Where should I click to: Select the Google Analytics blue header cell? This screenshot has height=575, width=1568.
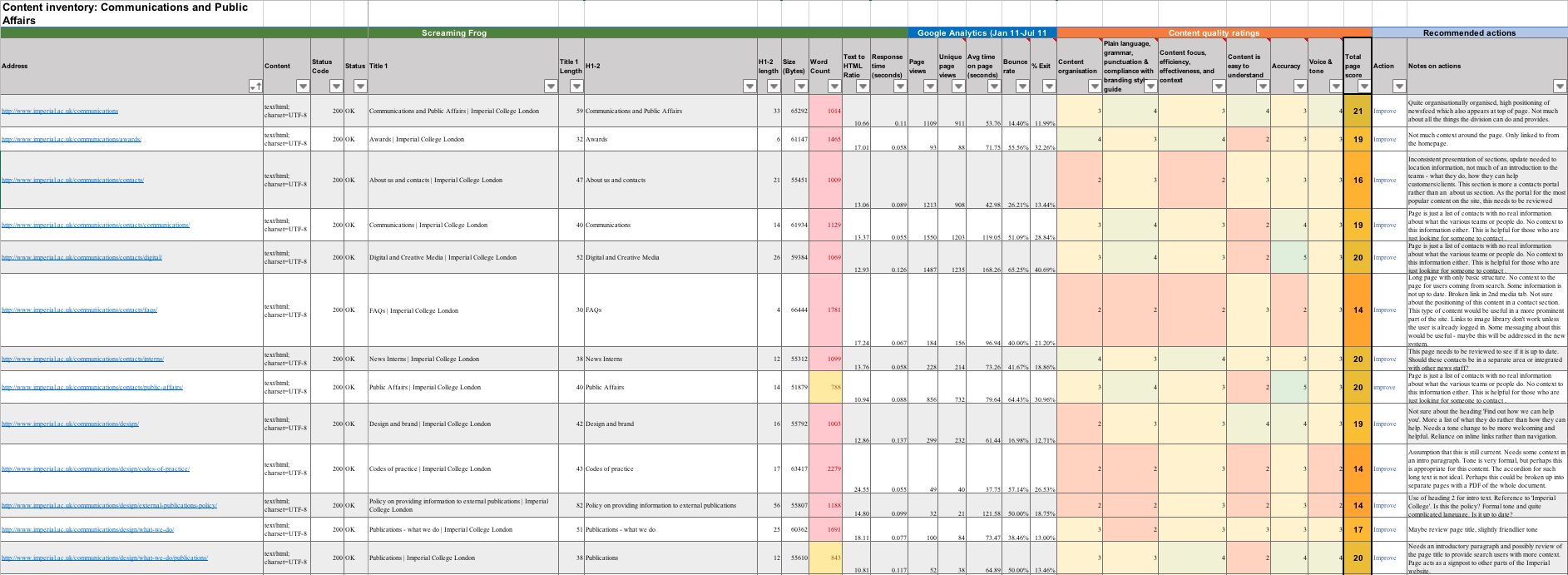982,33
